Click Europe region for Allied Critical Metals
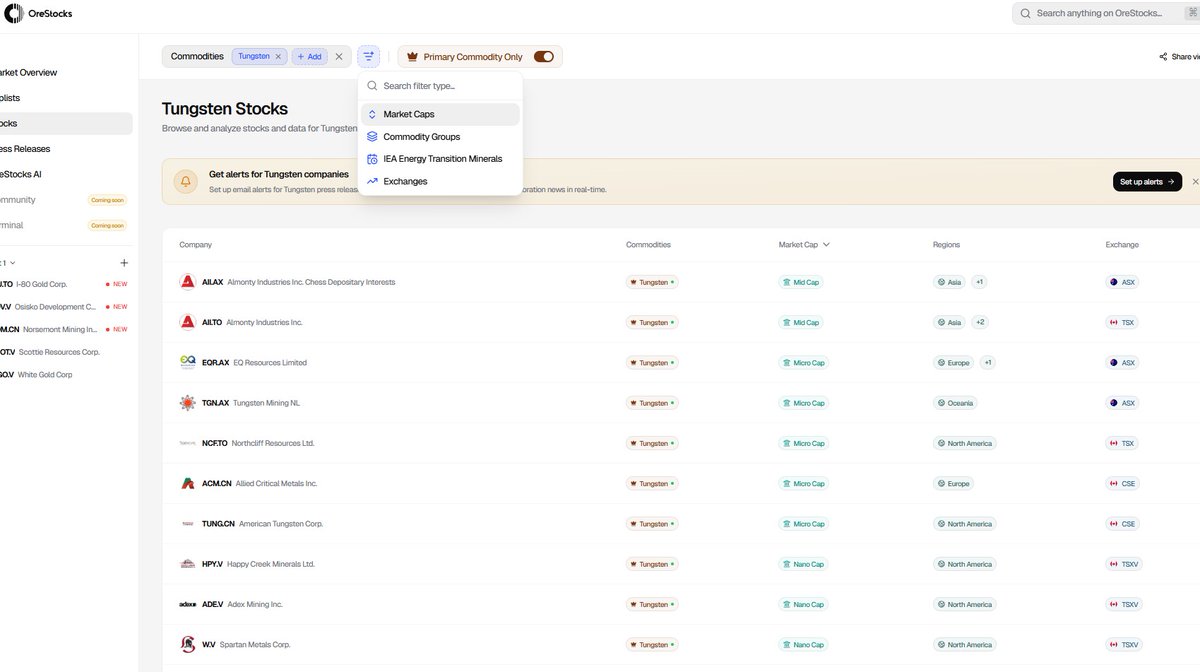1200x672 pixels. click(x=953, y=483)
